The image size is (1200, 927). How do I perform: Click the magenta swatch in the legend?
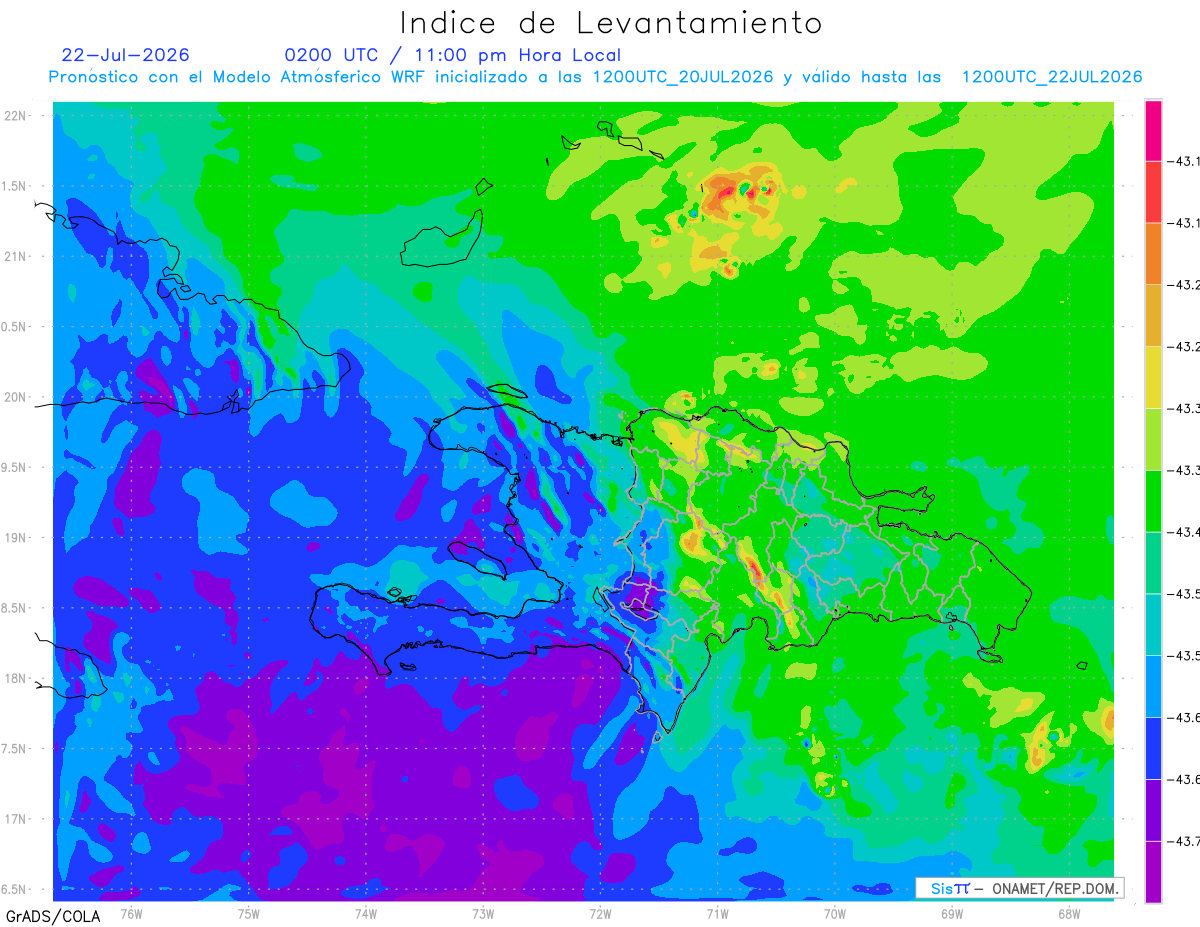point(1153,130)
